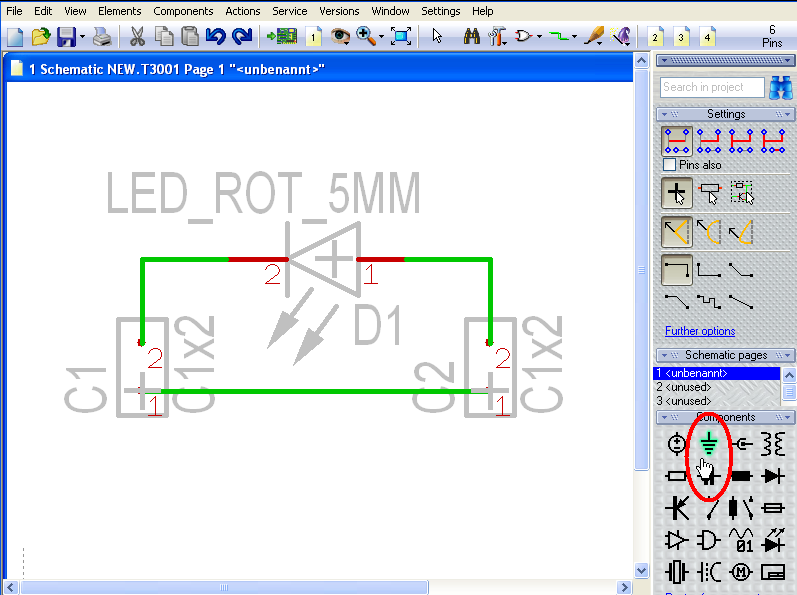Open the Elements menu
Image resolution: width=797 pixels, height=595 pixels.
119,11
